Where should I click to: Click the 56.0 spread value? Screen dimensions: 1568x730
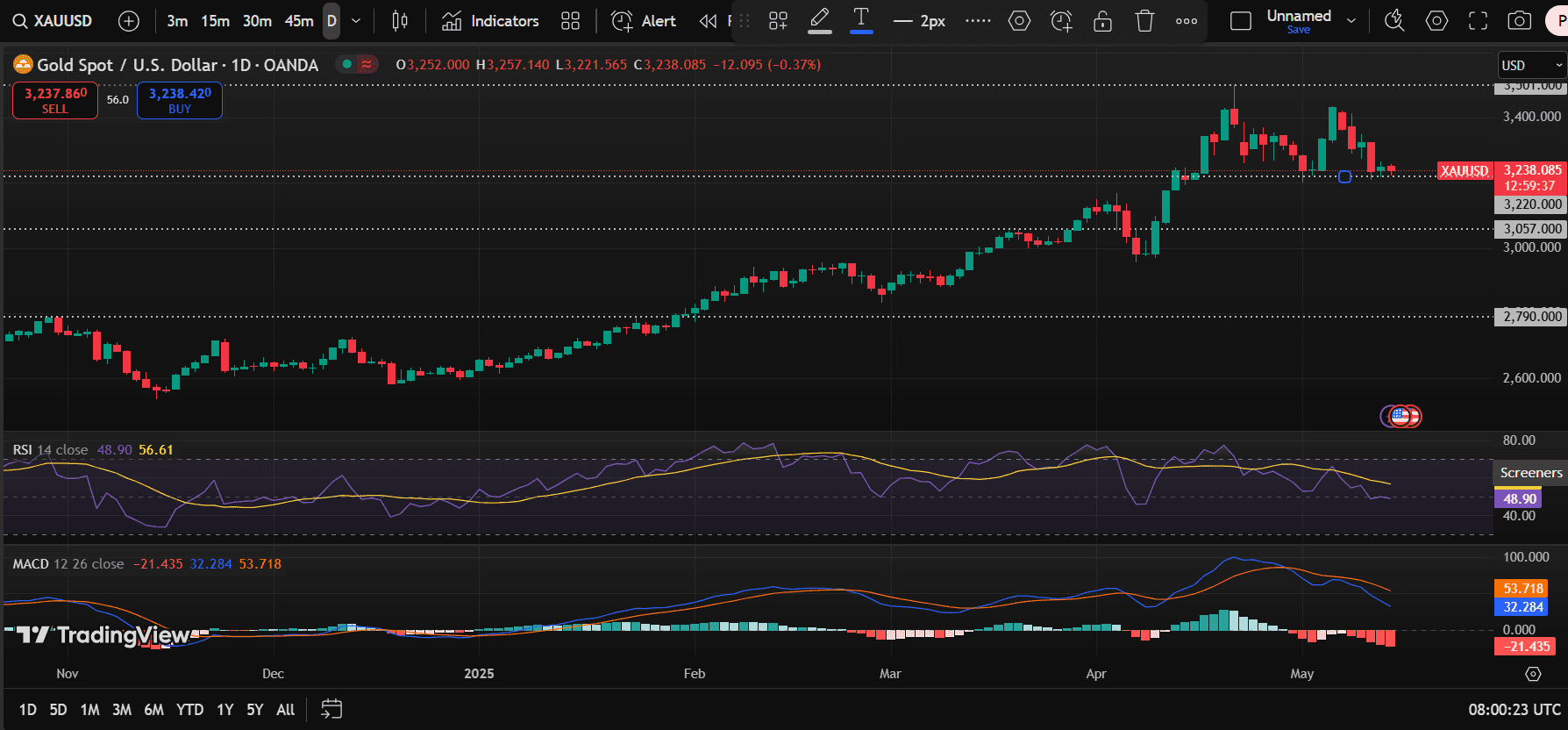(118, 100)
